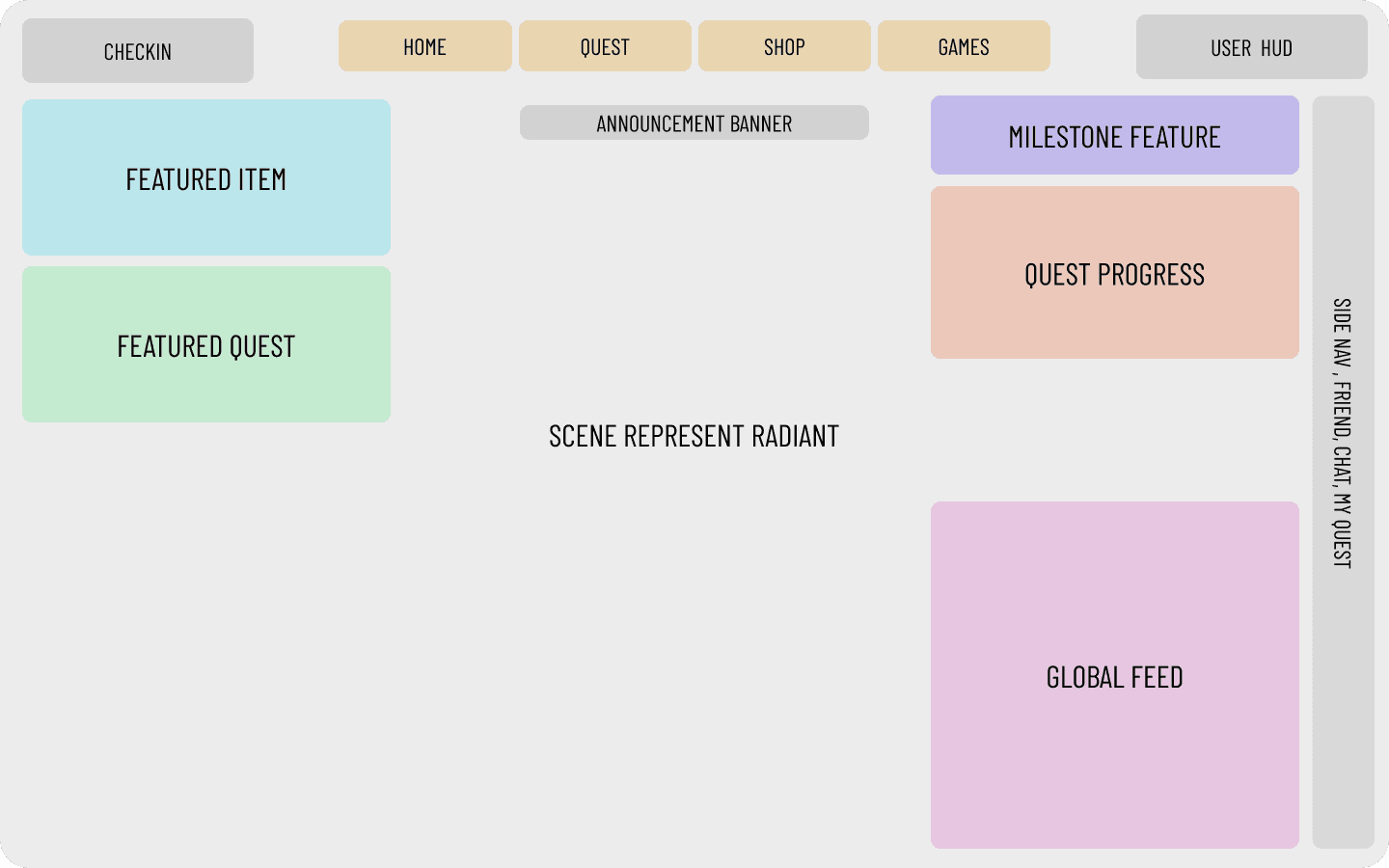1389x868 pixels.
Task: Open the side nav friend chat bar
Action: (1343, 473)
